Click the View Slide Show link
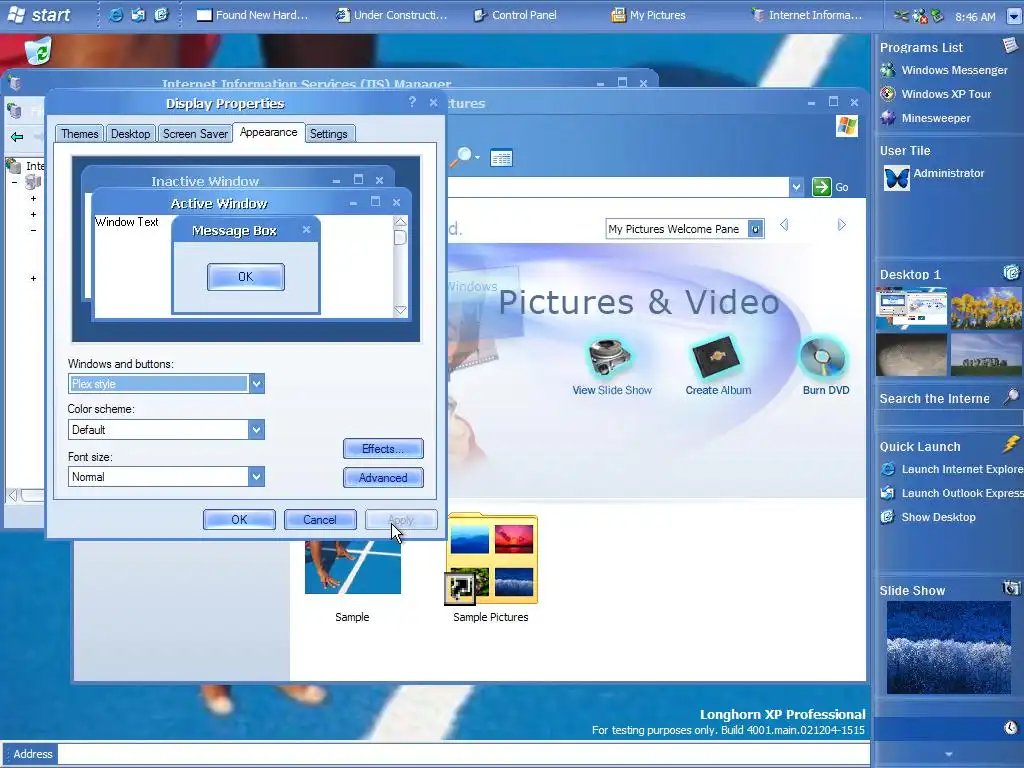 612,390
